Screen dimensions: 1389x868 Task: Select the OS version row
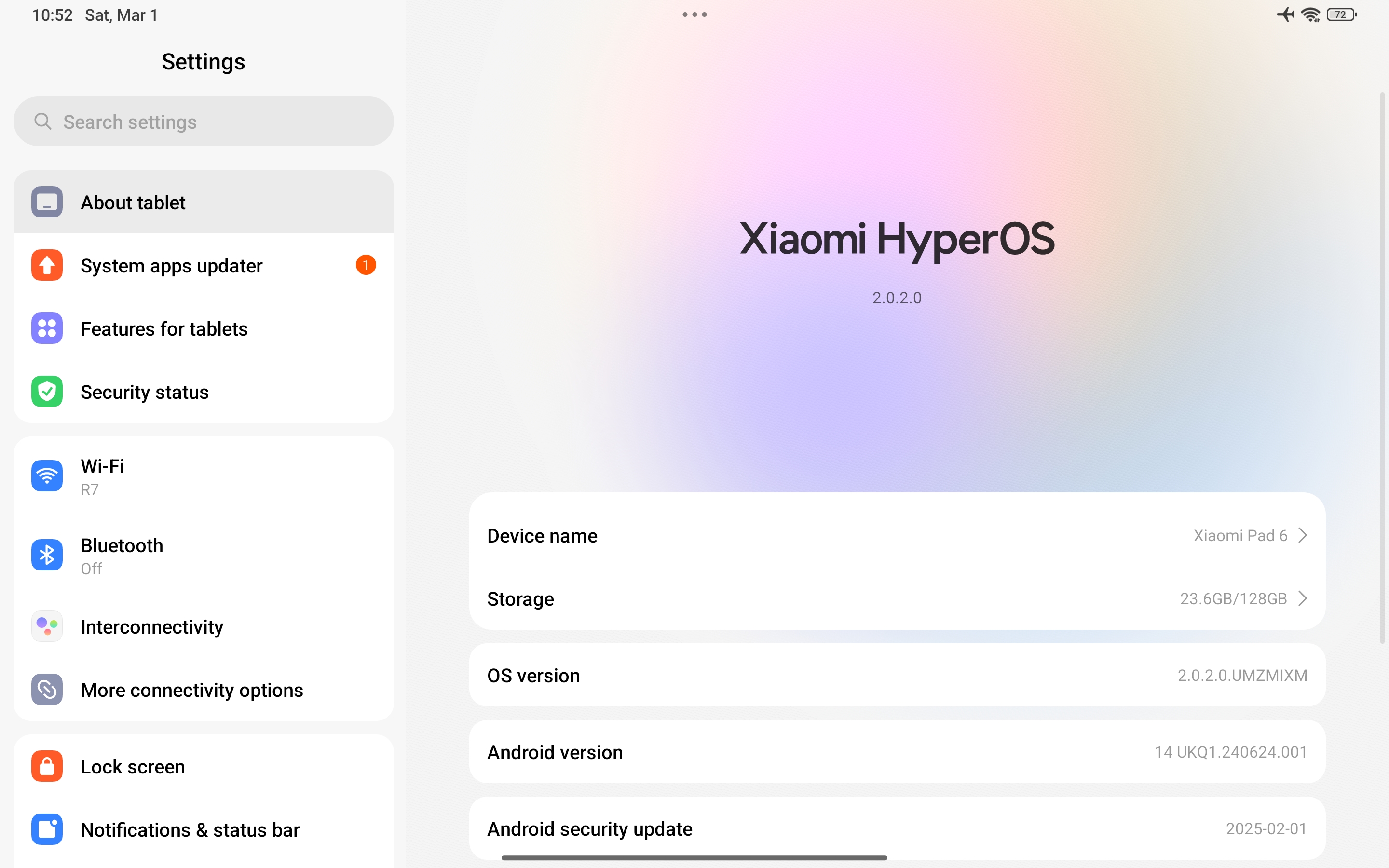[897, 675]
